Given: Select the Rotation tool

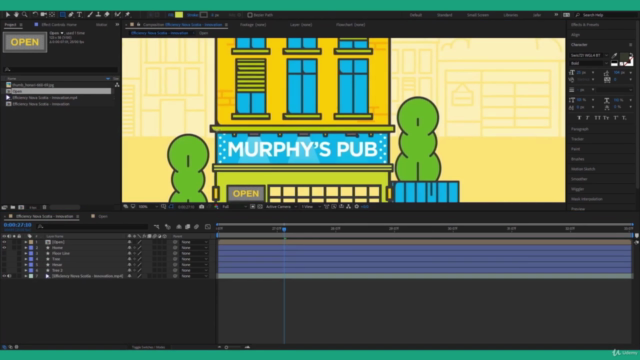Looking at the screenshot, I should click(x=35, y=15).
